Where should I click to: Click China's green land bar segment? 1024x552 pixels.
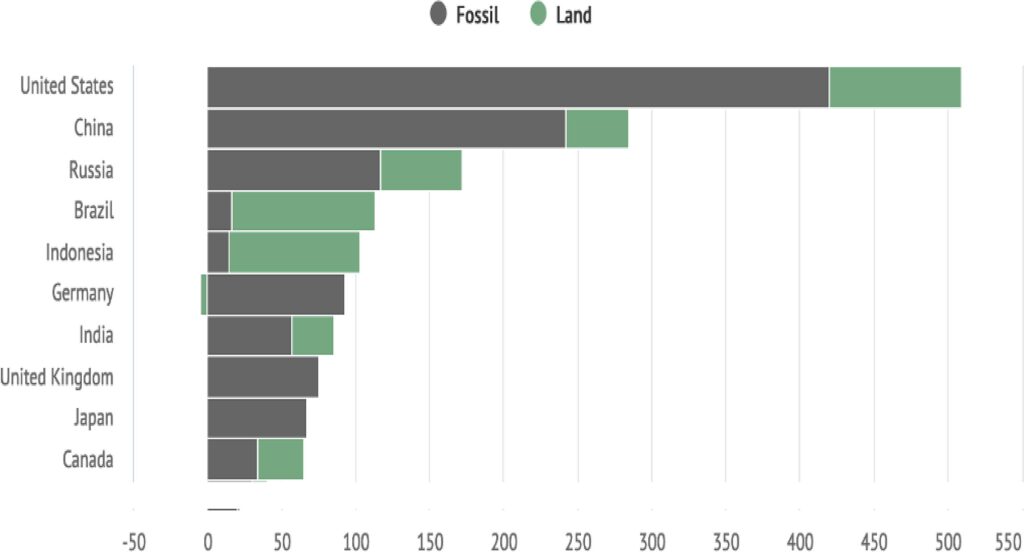pyautogui.click(x=597, y=129)
